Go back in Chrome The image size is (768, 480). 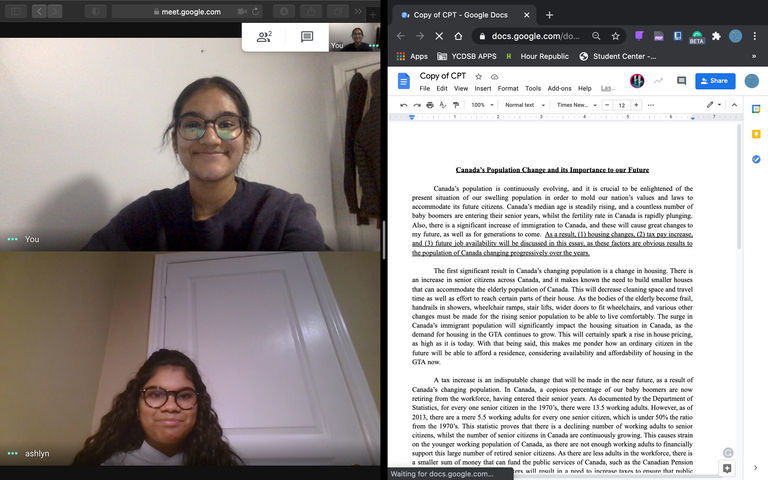pos(401,36)
